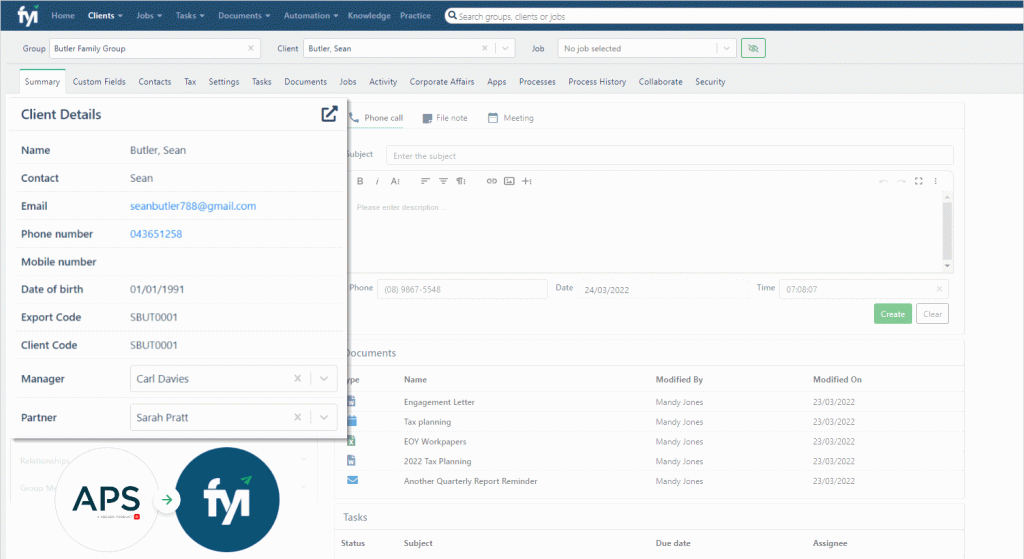Go to Home in the header
The image size is (1024, 559).
(x=63, y=16)
